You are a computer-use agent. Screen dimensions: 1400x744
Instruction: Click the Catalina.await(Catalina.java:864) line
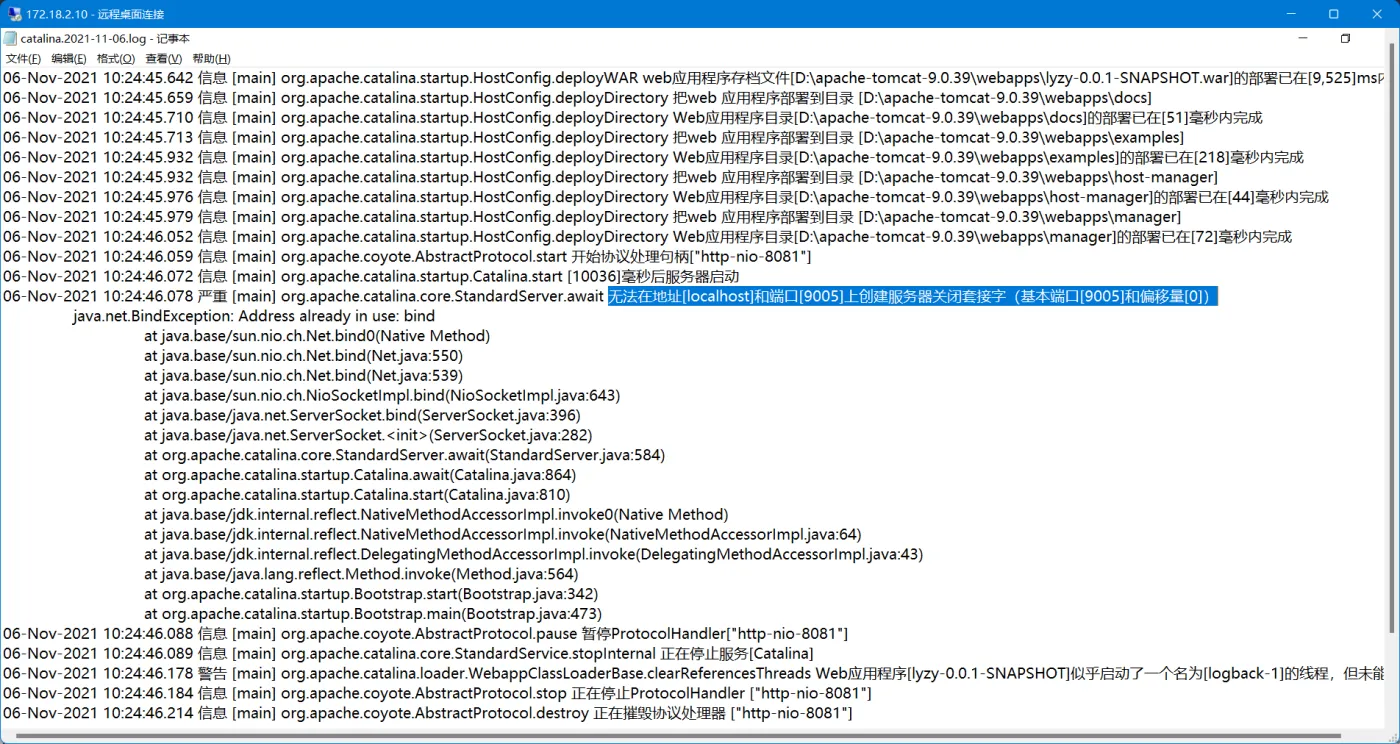pyautogui.click(x=360, y=475)
